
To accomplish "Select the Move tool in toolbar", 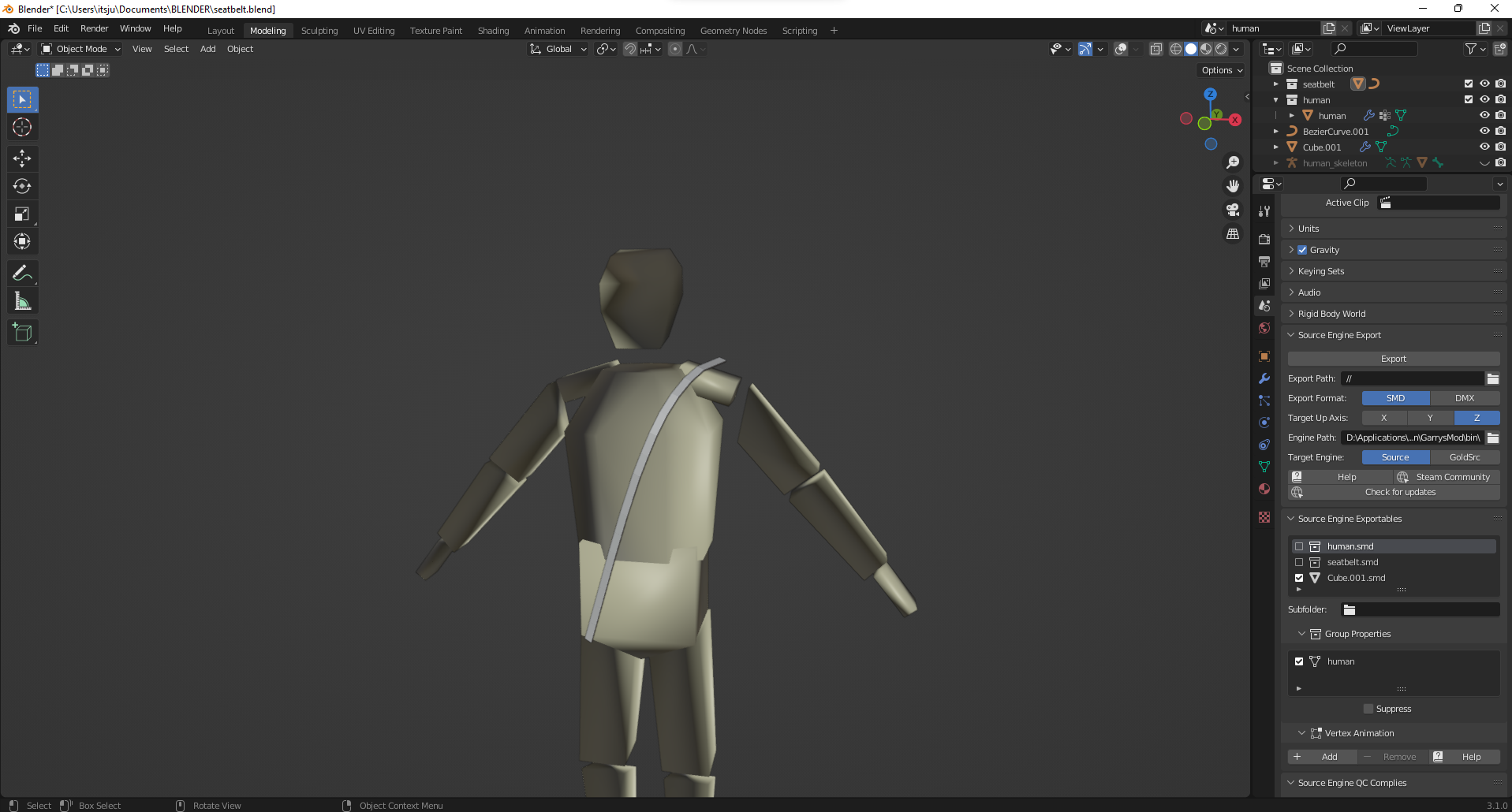I will [x=22, y=158].
